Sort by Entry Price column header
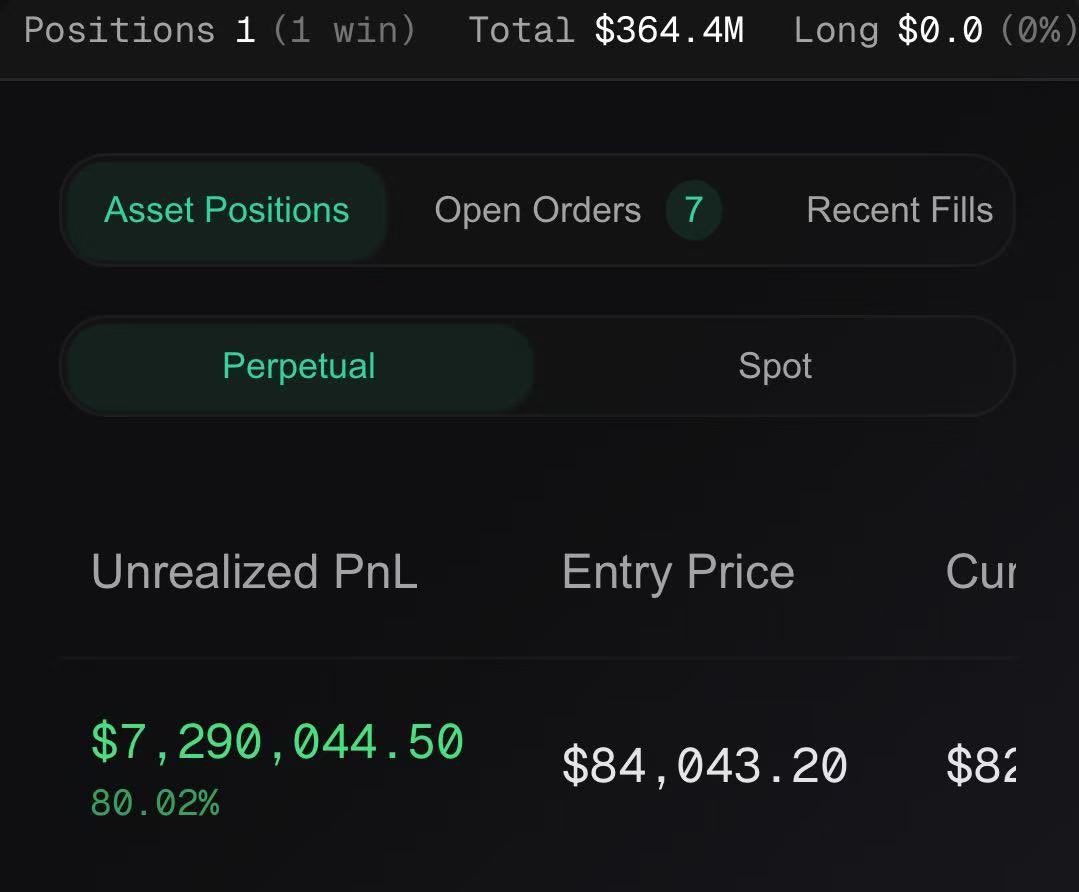 pos(679,573)
